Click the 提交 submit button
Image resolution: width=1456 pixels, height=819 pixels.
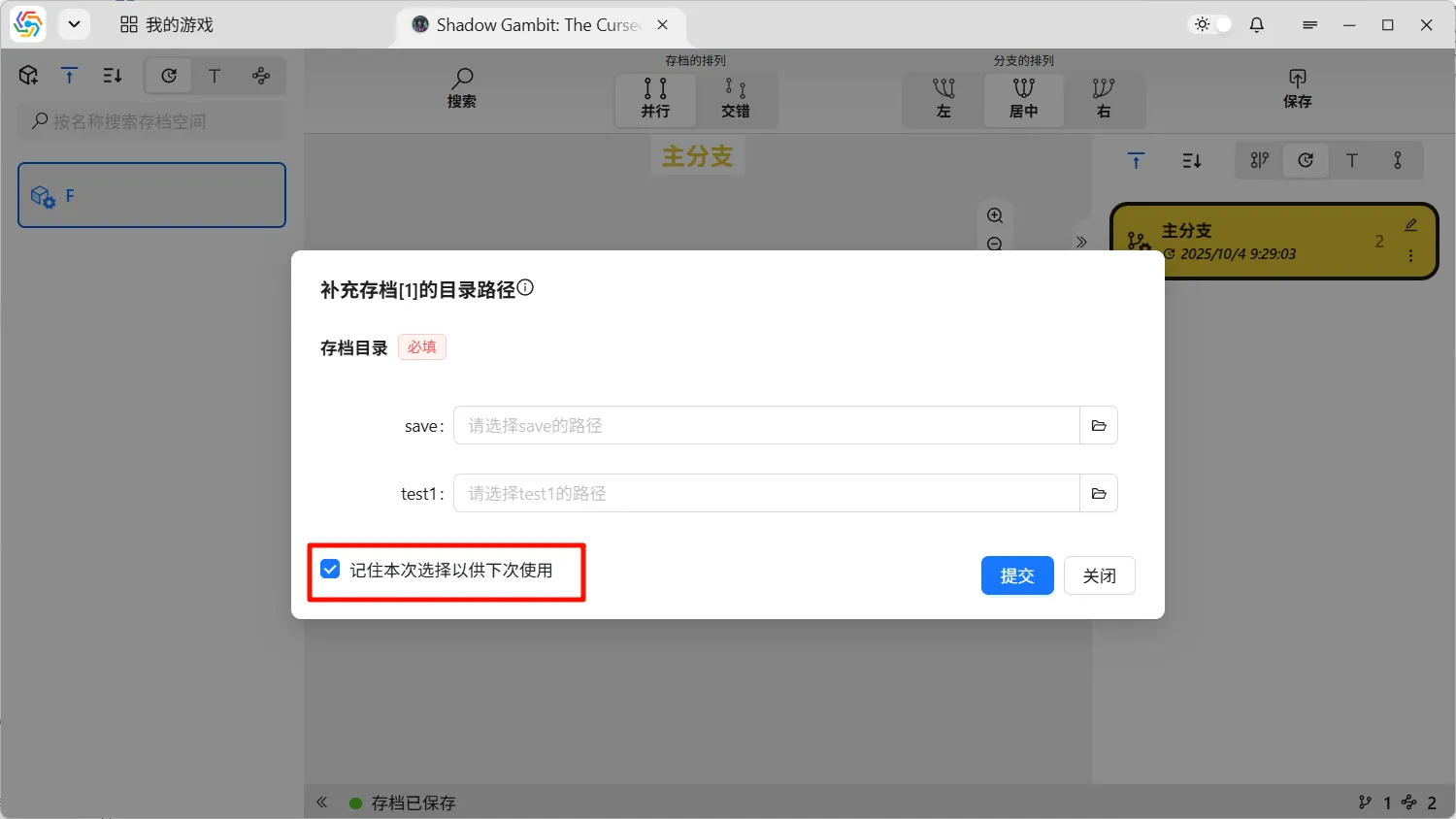click(1016, 575)
